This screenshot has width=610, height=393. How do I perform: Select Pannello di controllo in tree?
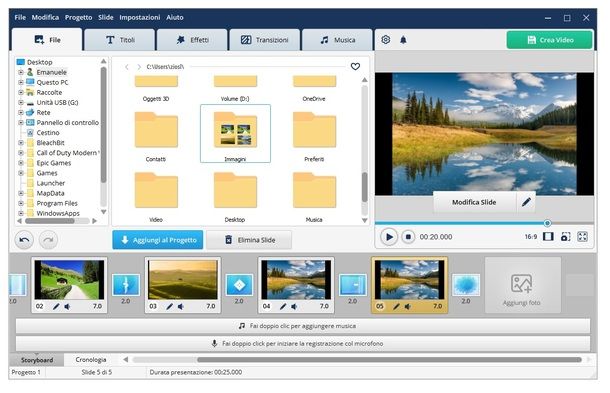click(68, 123)
